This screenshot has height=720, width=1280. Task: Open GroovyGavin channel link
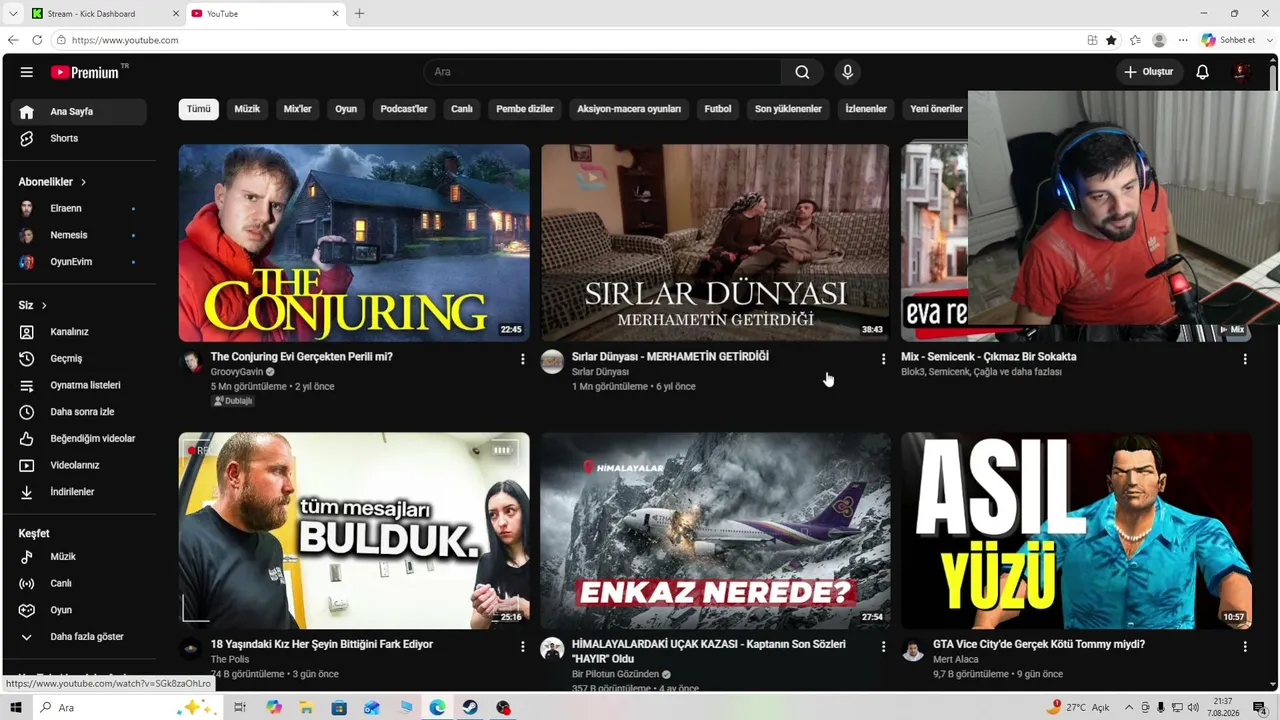[x=237, y=372]
